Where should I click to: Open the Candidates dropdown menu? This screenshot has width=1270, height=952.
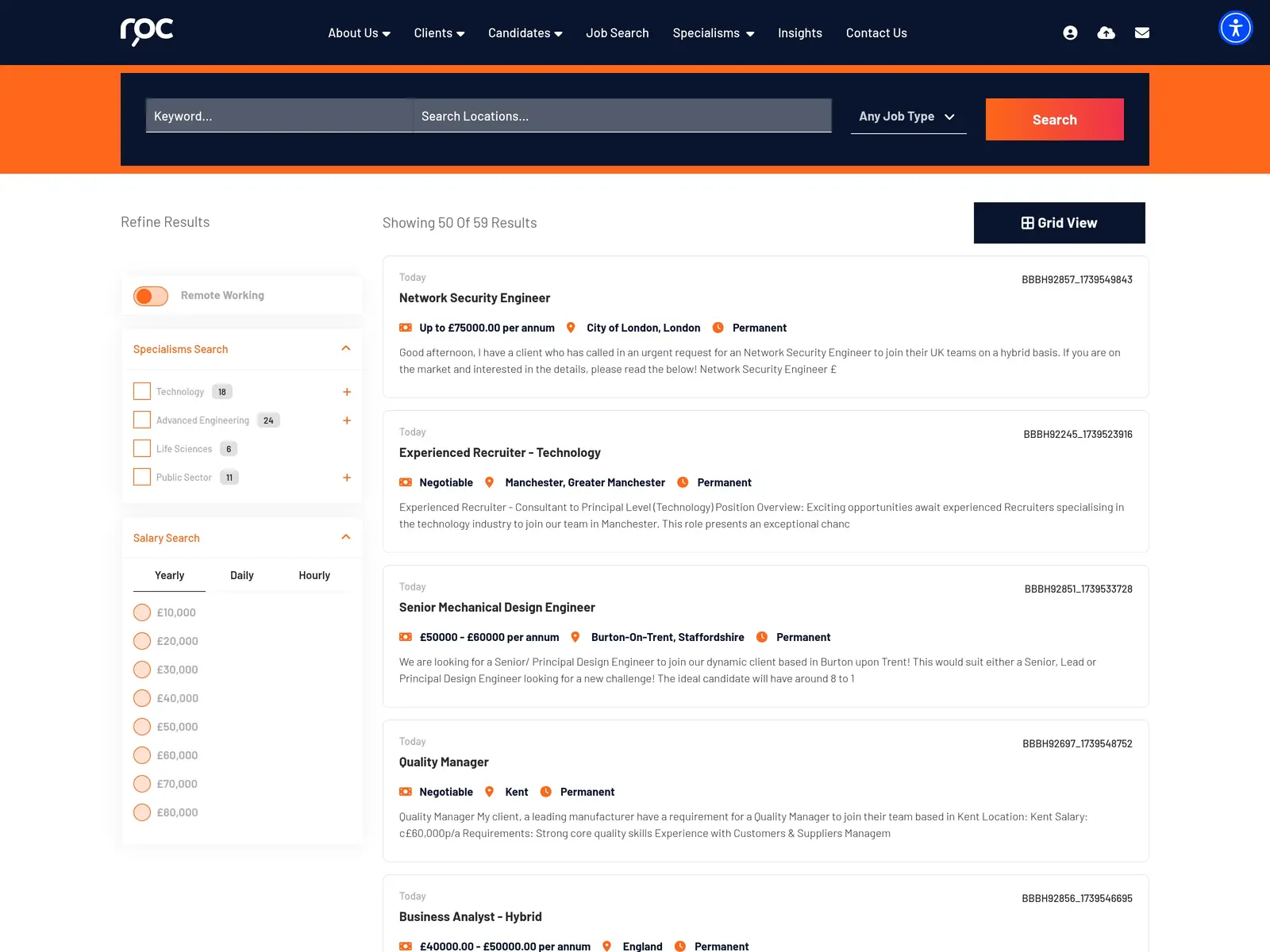(525, 33)
